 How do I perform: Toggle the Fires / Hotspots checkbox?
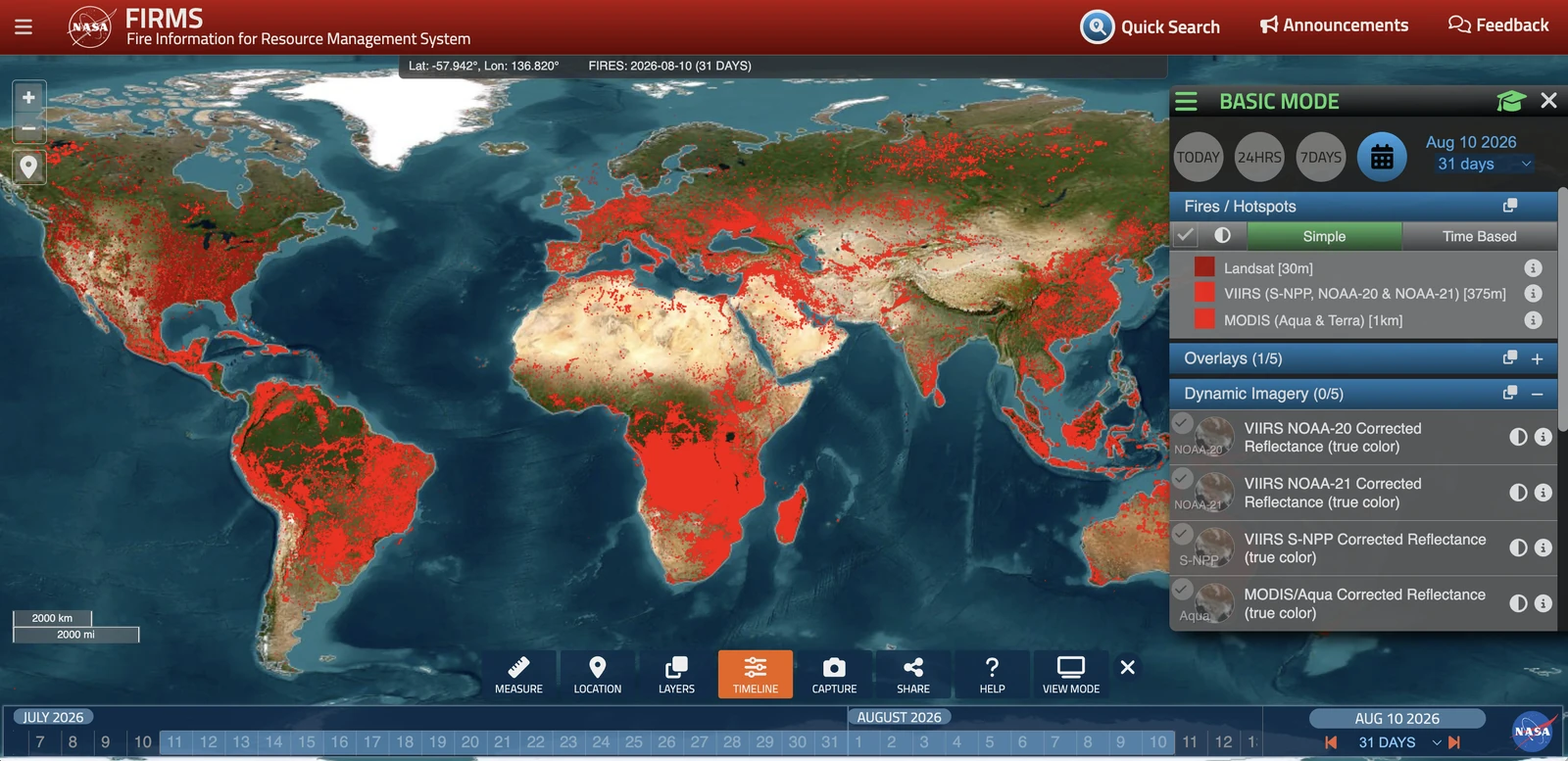[x=1185, y=235]
